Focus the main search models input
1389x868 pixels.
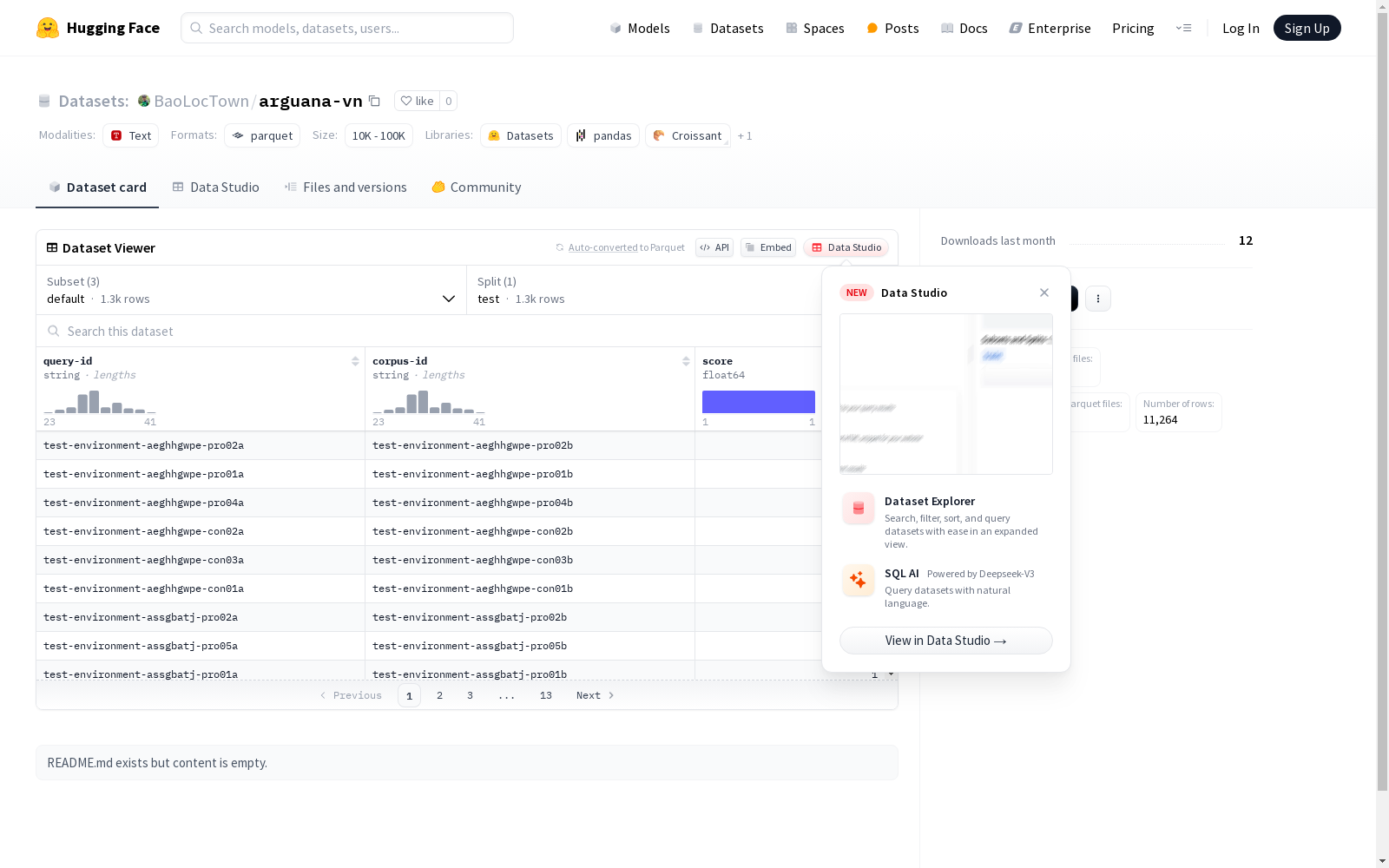tap(347, 28)
